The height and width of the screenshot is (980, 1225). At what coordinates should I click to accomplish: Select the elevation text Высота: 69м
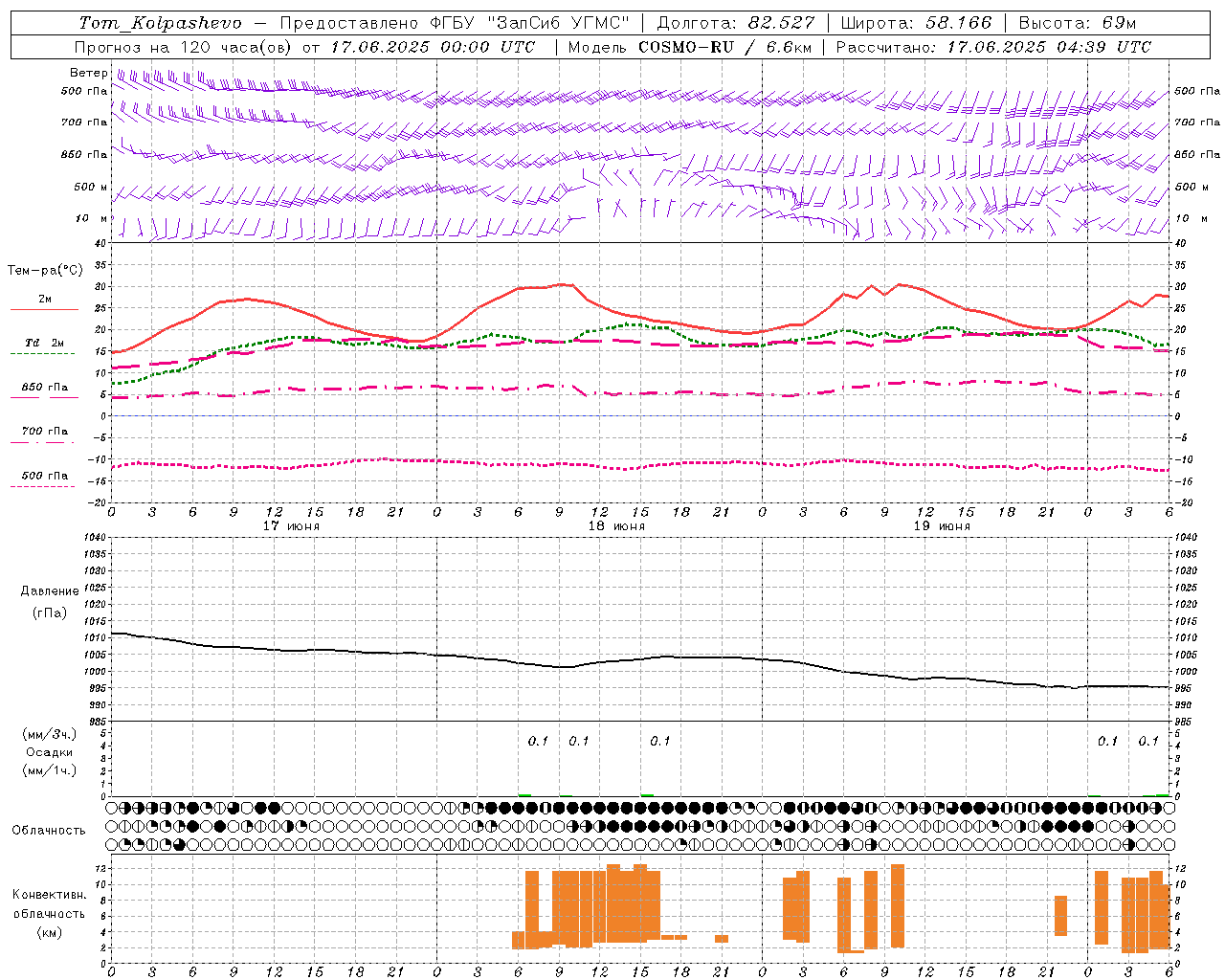tap(1078, 23)
